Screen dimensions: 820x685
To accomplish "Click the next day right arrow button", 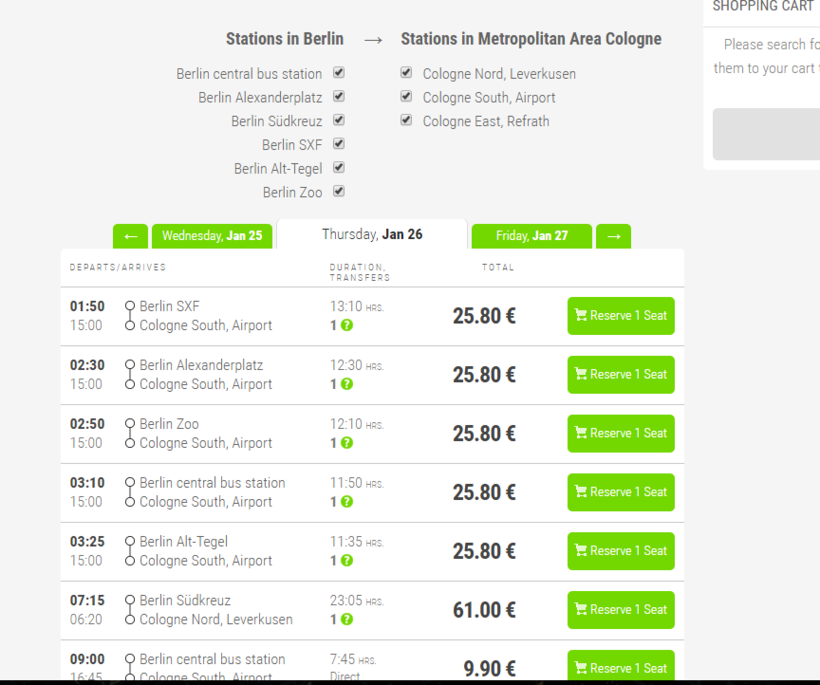I will 613,236.
